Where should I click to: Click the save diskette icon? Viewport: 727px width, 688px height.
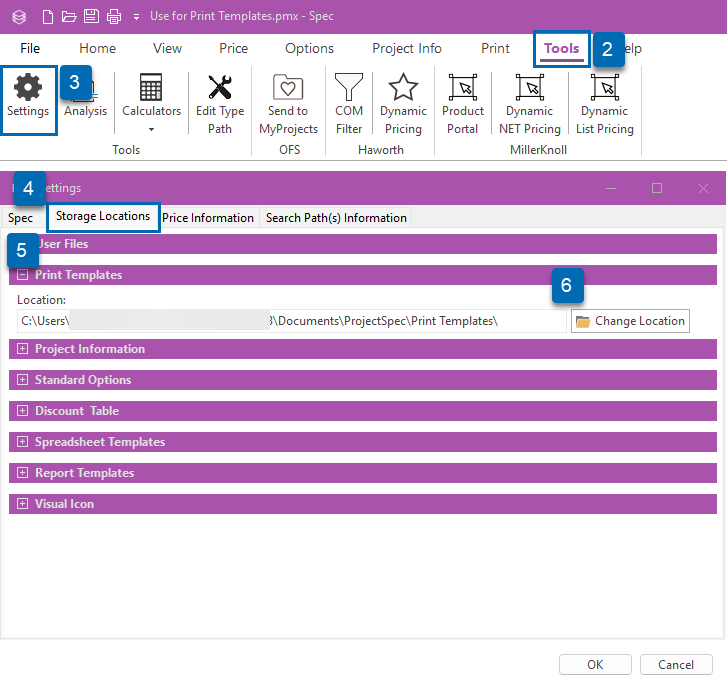[91, 17]
